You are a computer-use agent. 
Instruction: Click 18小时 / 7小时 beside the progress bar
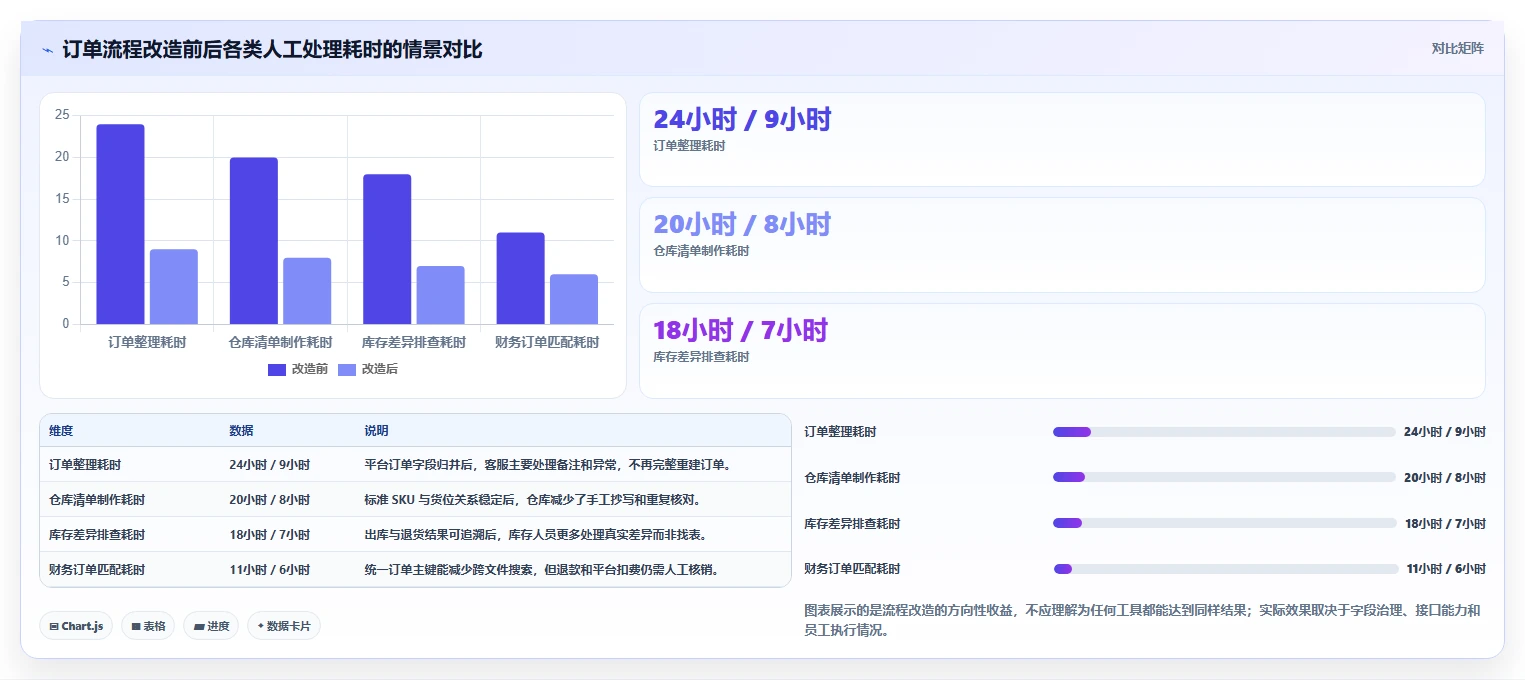(1446, 524)
